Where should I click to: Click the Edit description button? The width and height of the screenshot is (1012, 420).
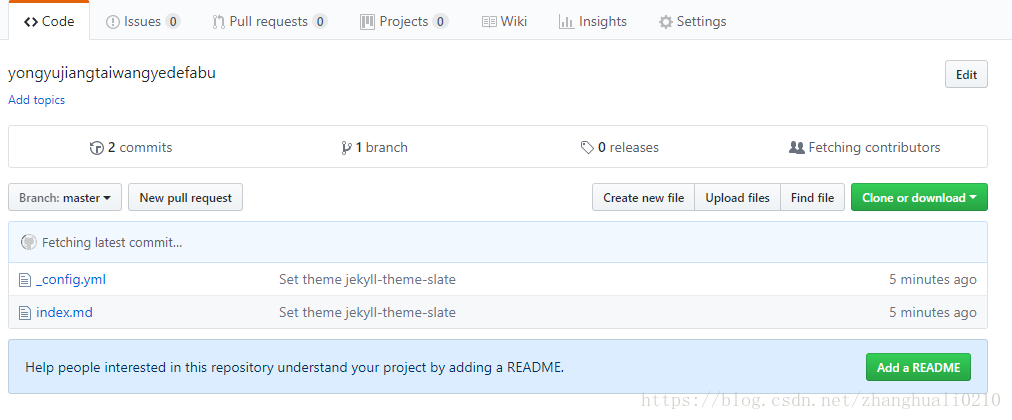[966, 74]
